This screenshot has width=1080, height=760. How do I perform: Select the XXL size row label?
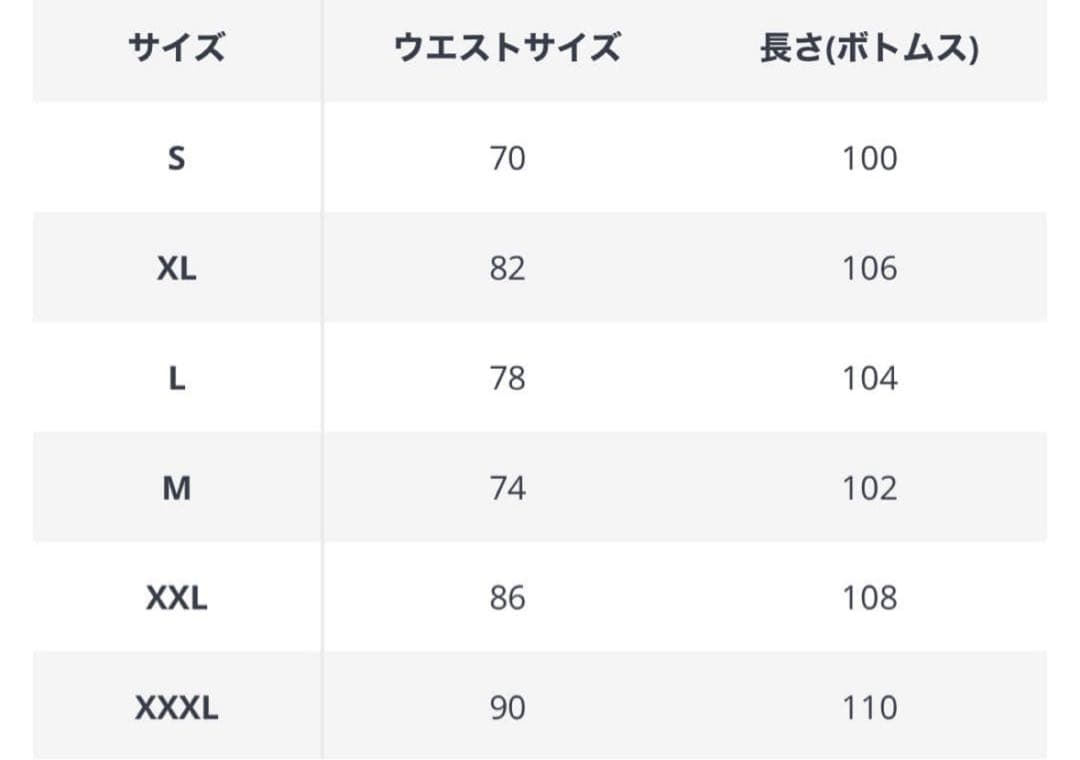[176, 597]
